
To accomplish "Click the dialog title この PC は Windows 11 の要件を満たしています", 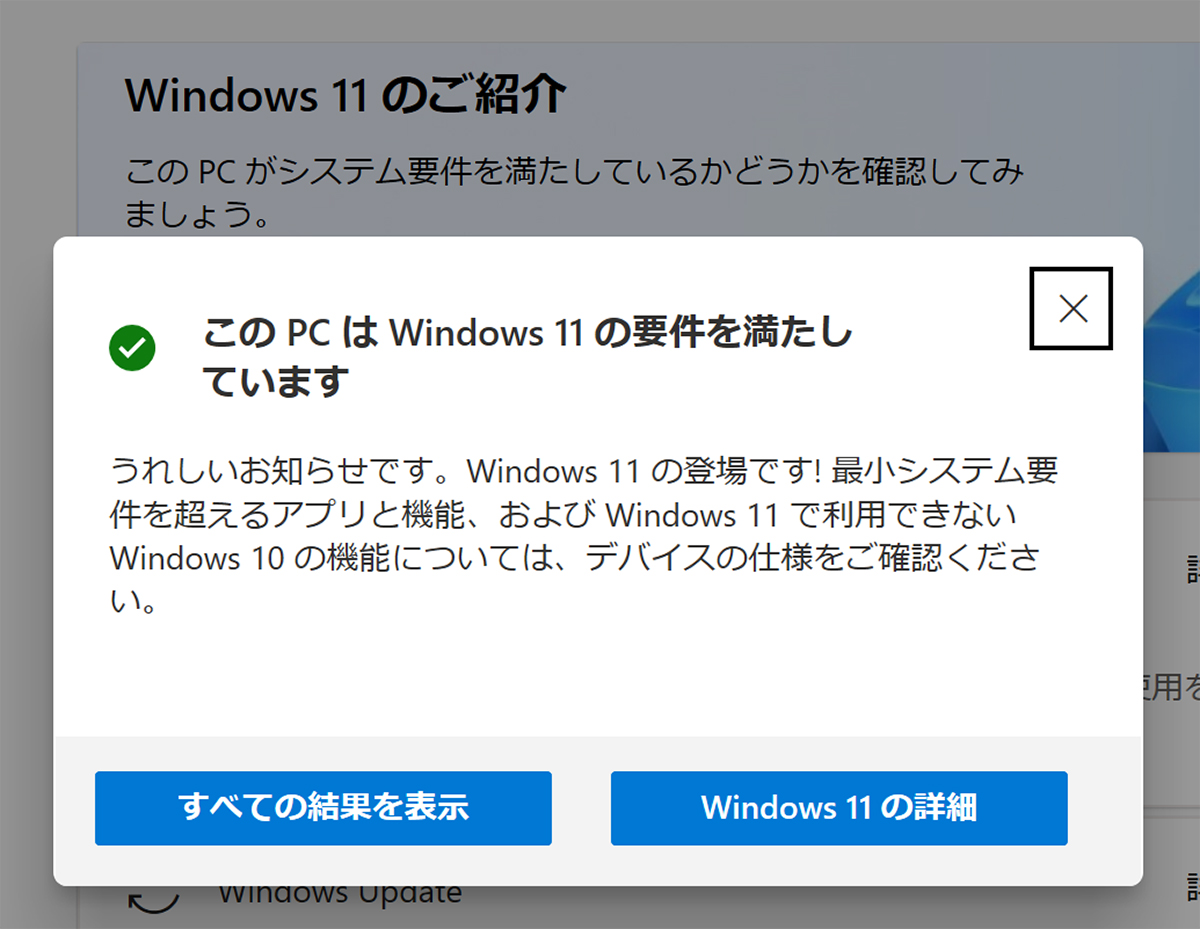I will [527, 332].
